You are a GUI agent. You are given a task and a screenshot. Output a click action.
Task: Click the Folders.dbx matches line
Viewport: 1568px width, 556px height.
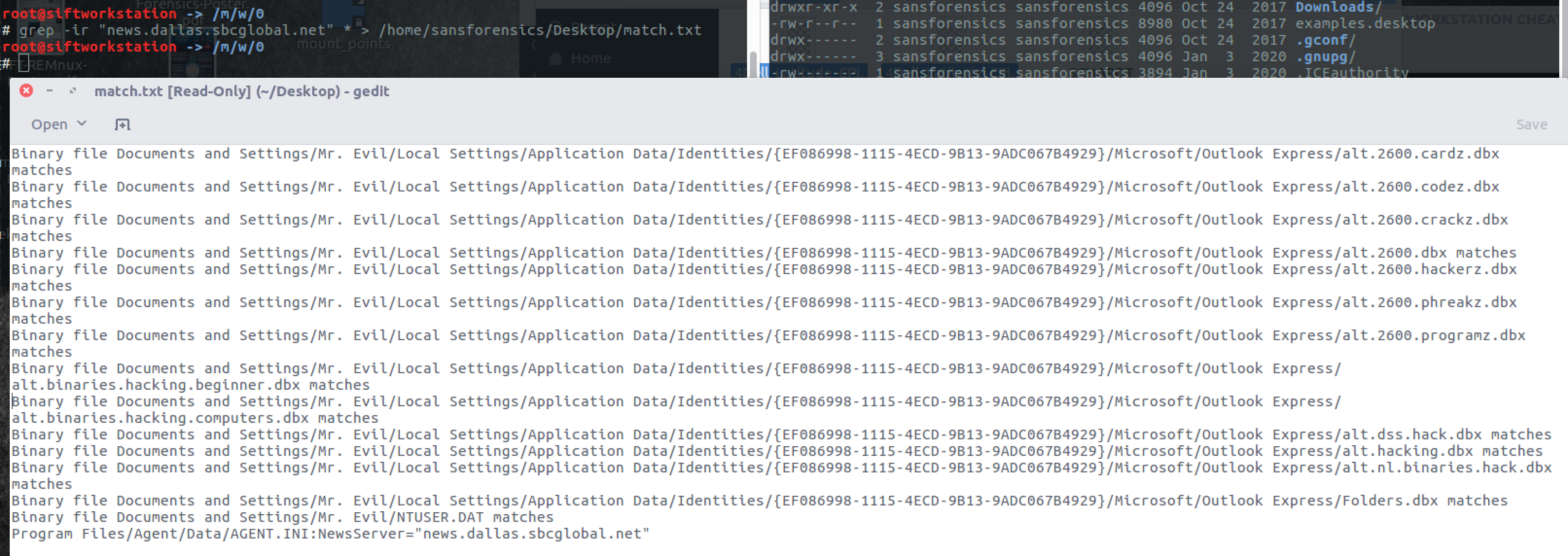(1425, 501)
